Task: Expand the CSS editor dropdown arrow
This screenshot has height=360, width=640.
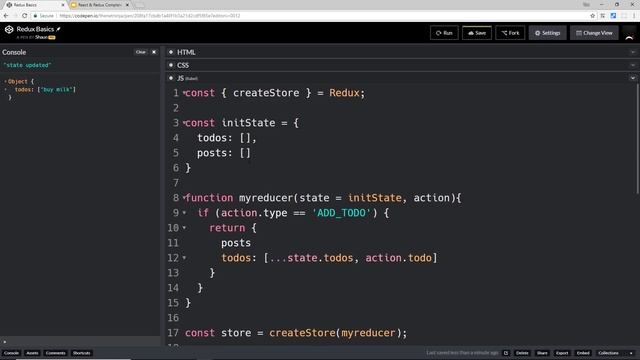Action: click(x=633, y=65)
